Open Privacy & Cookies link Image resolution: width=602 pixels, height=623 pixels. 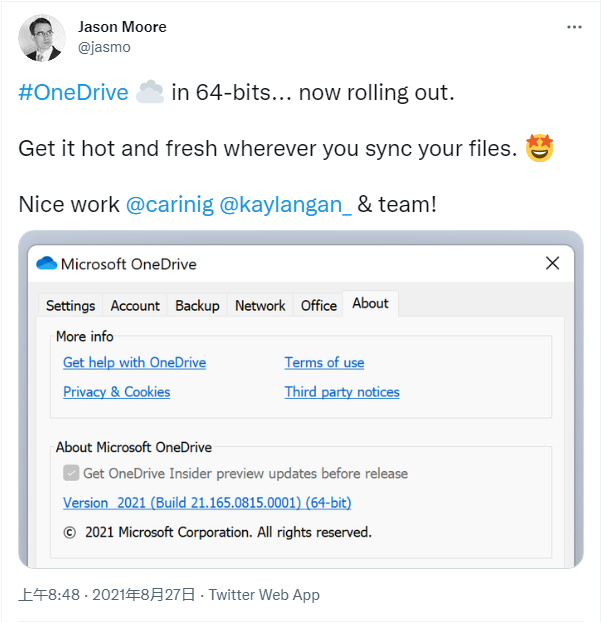tap(116, 392)
